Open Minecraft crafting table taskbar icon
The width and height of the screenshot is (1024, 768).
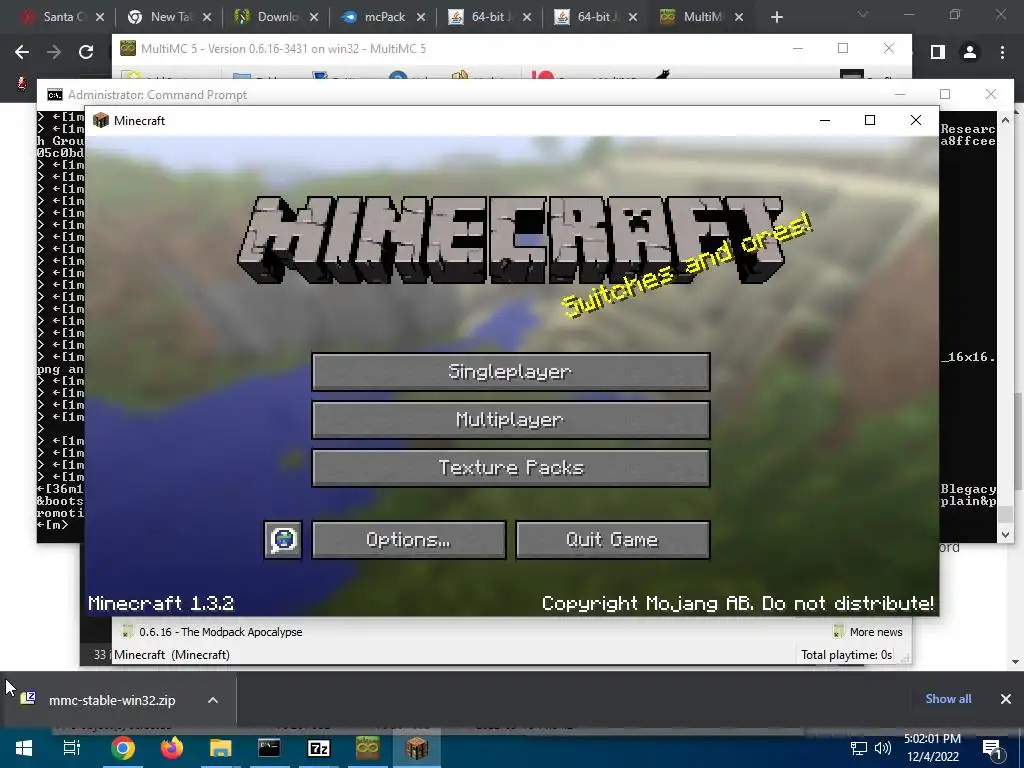pos(417,748)
